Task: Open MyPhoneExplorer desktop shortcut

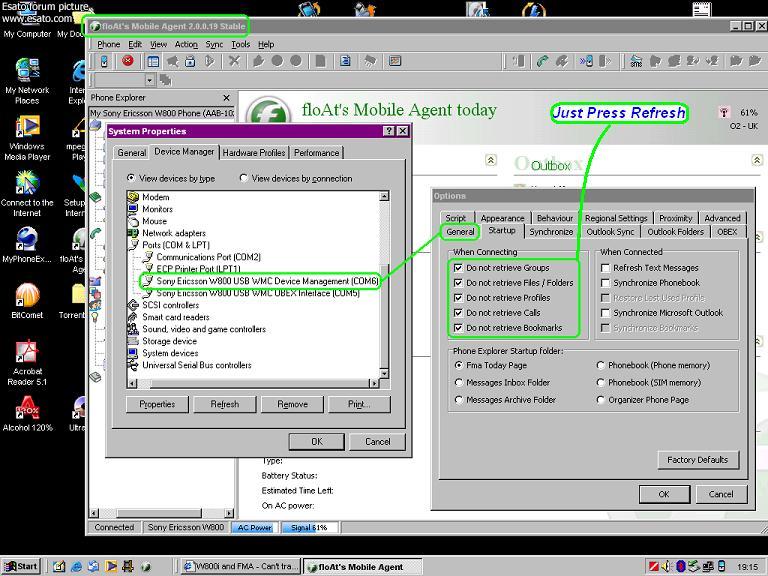Action: point(27,245)
